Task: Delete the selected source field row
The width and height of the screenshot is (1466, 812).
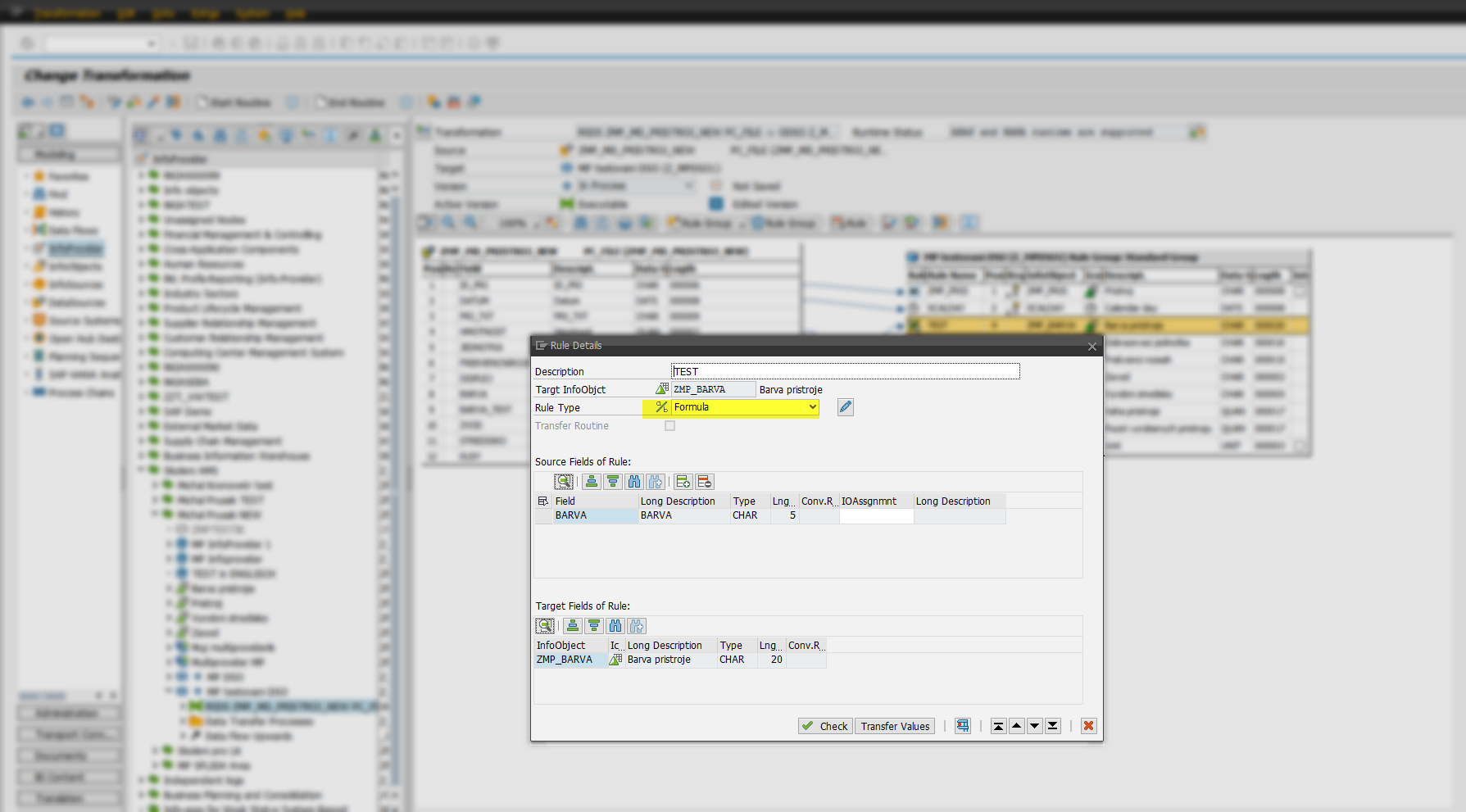Action: click(x=704, y=481)
